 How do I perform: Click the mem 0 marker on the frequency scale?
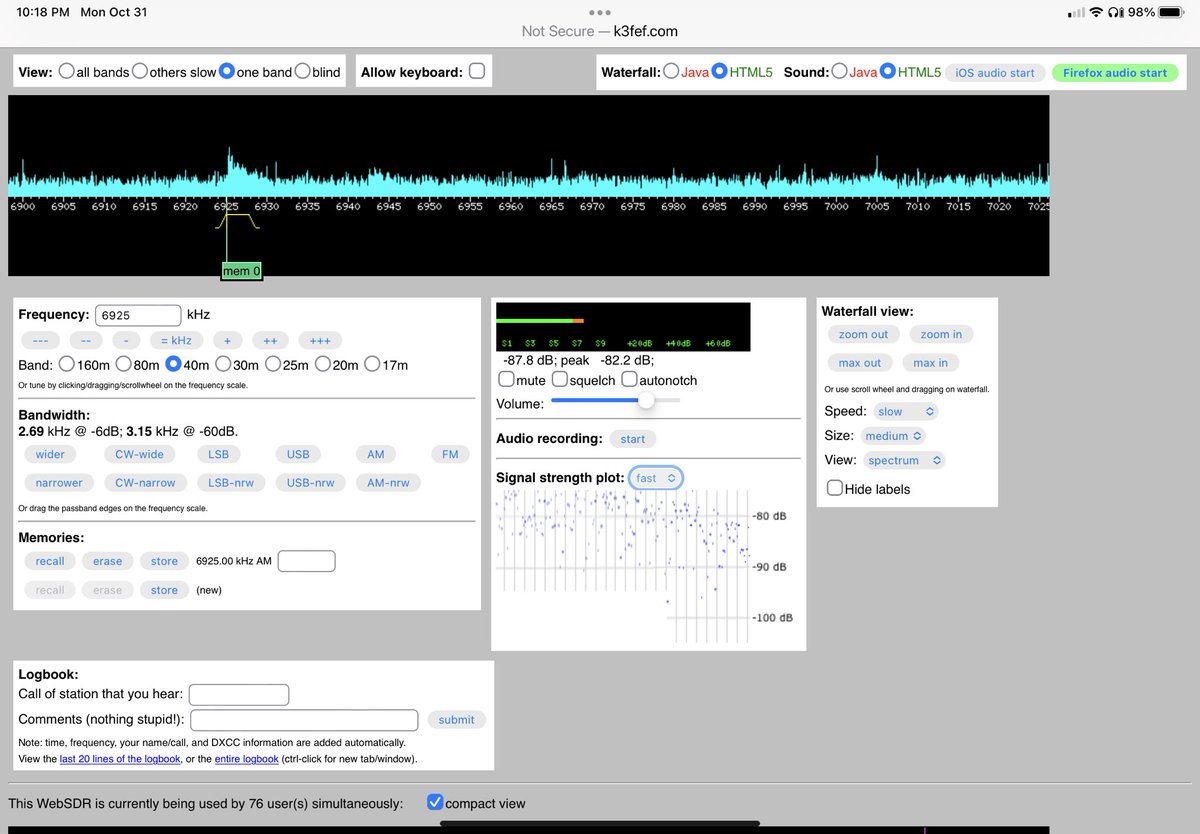(241, 271)
